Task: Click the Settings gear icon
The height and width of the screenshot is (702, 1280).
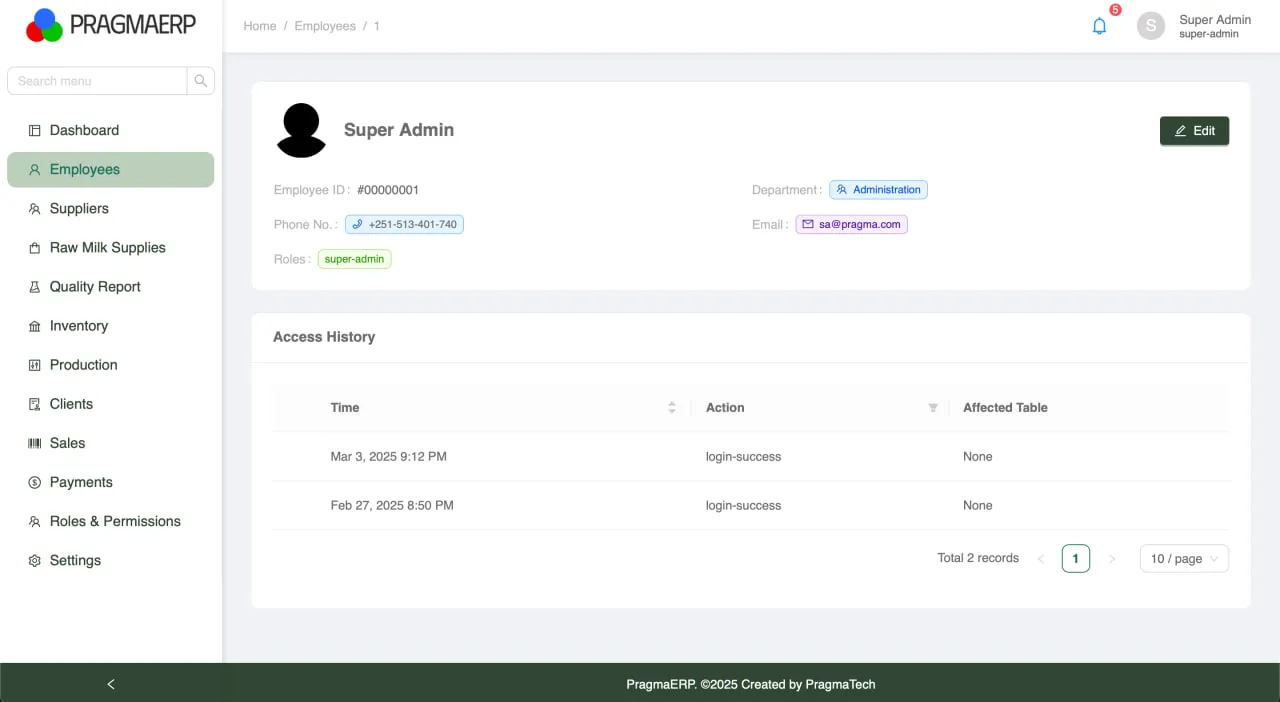Action: [35, 560]
